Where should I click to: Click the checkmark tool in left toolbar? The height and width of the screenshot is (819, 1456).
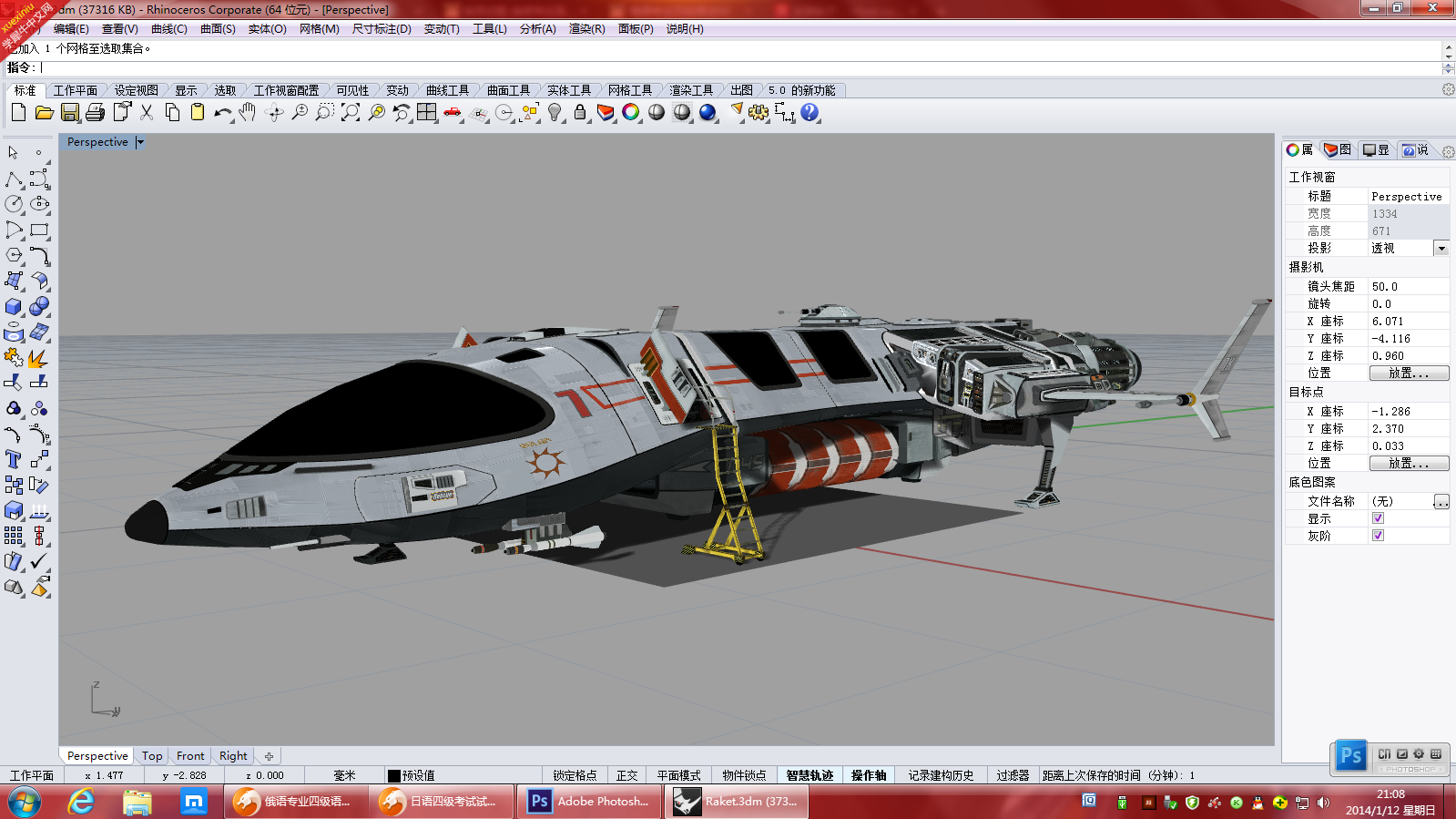(39, 561)
